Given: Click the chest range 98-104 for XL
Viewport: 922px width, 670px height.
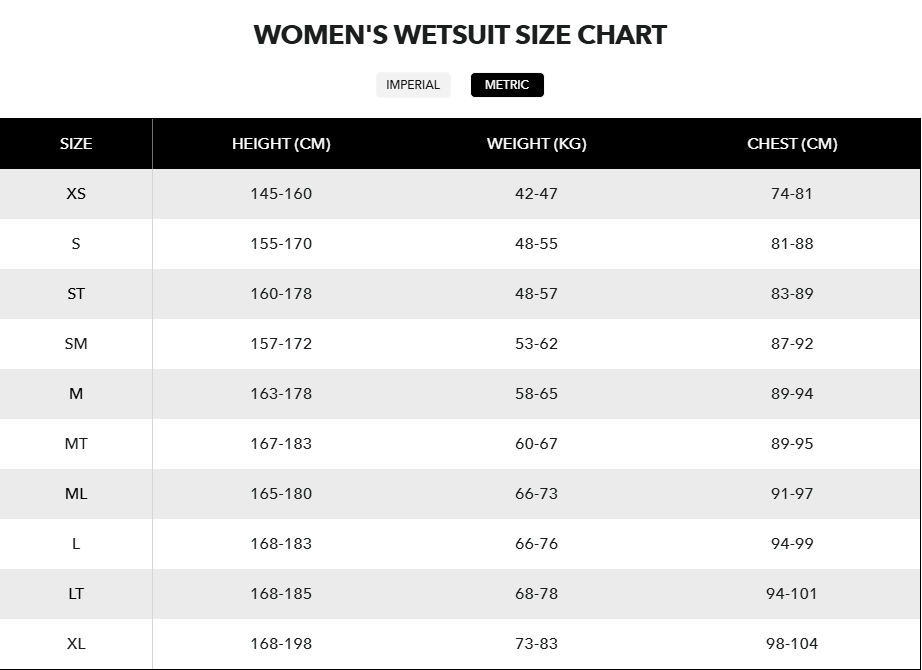Looking at the screenshot, I should coord(792,643).
